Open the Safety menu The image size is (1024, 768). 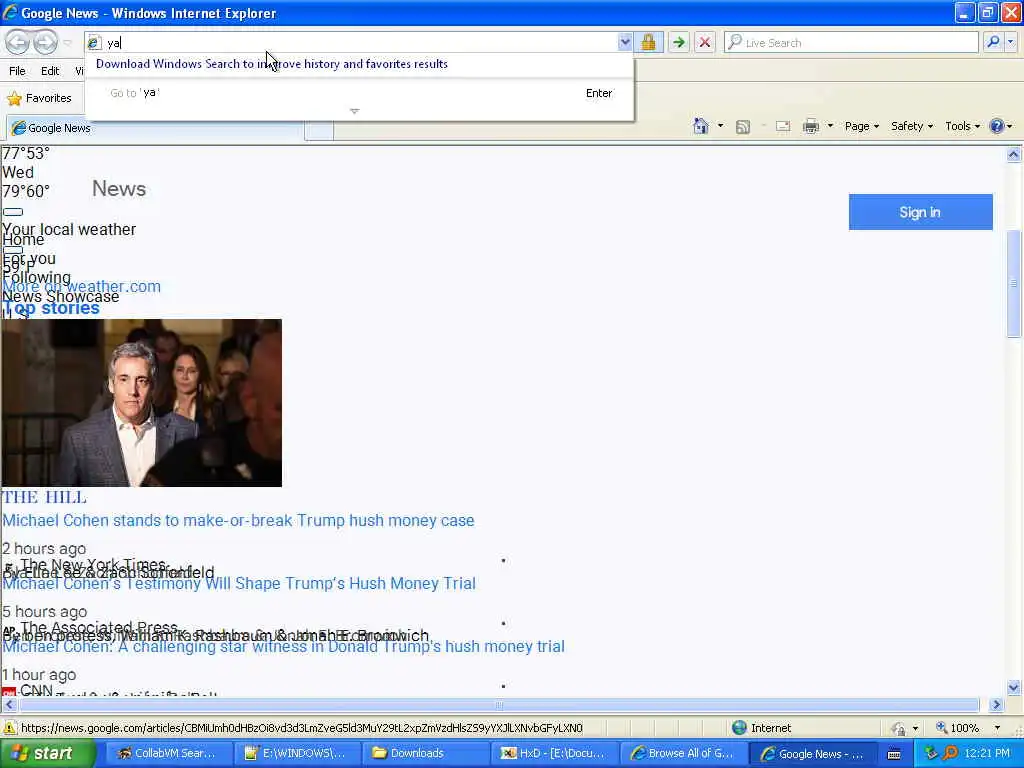[x=912, y=126]
